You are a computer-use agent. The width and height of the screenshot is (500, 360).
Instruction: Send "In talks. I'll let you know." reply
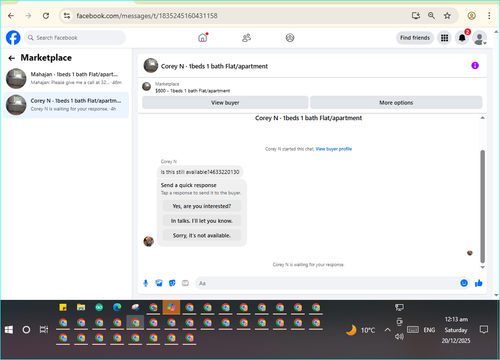202,221
